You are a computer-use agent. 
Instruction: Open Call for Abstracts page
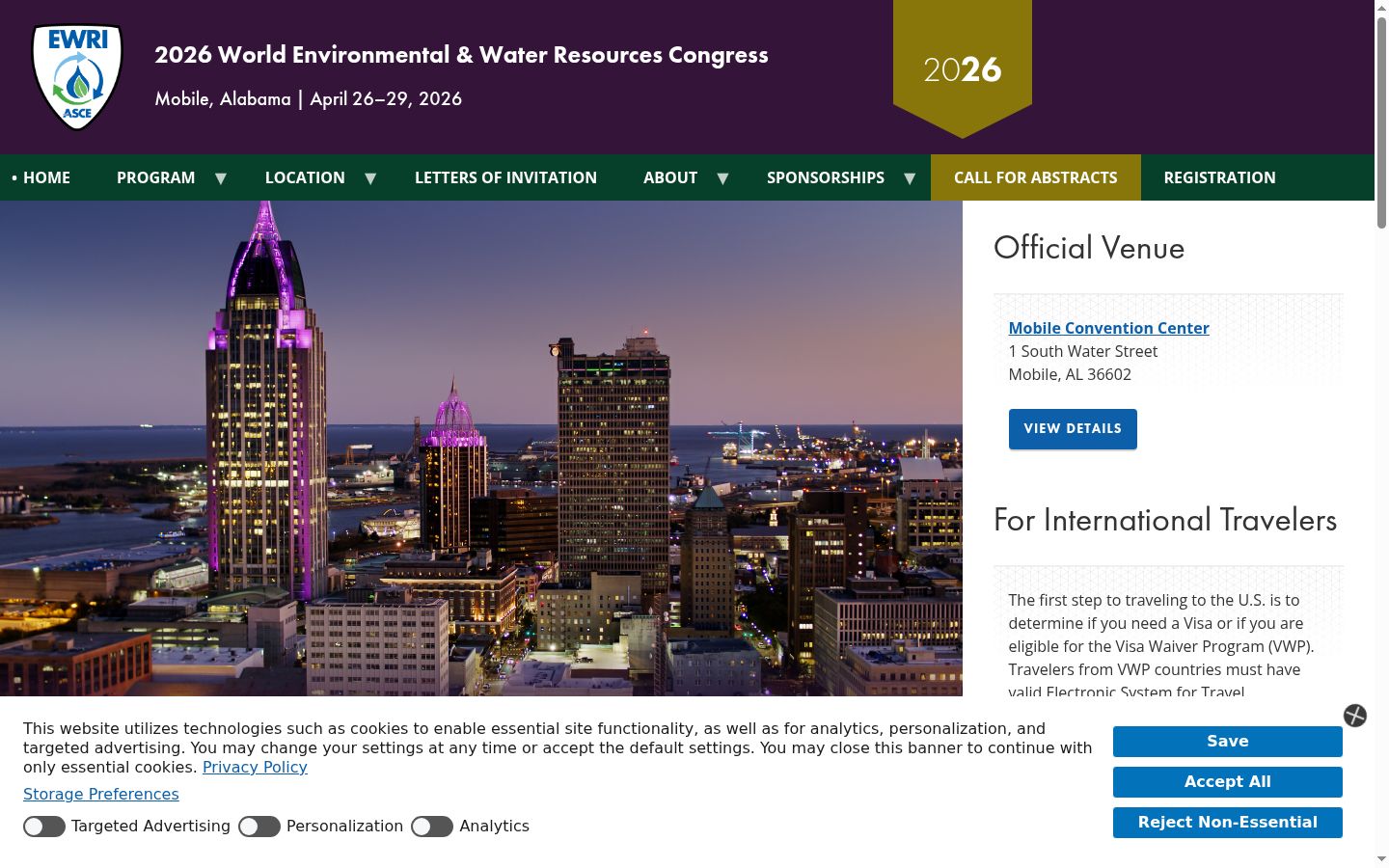point(1036,177)
